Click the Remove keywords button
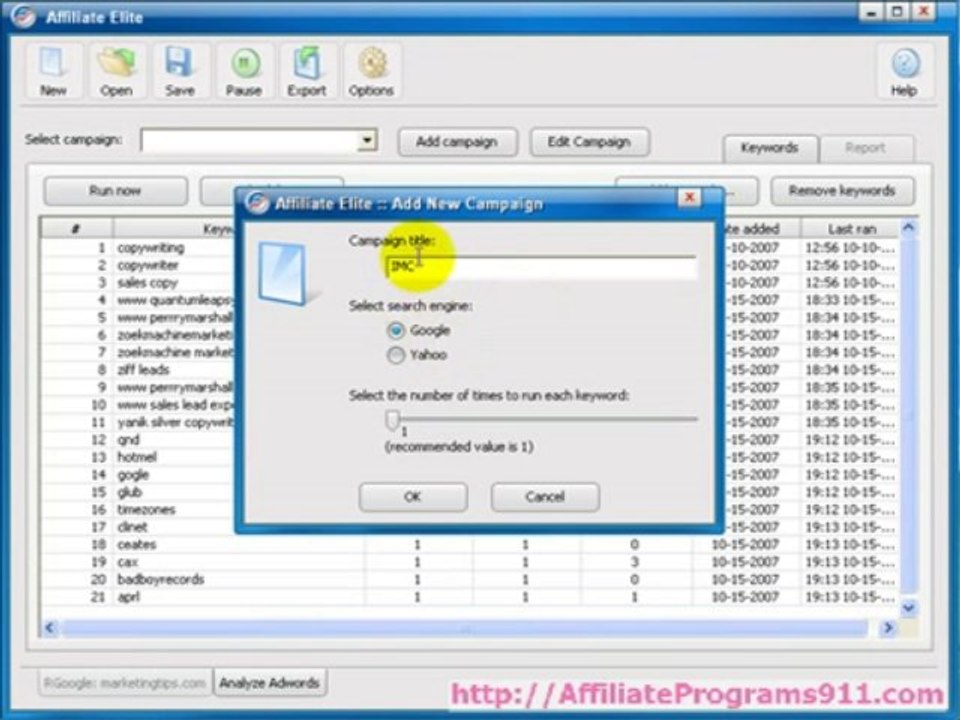960x720 pixels. [x=842, y=191]
